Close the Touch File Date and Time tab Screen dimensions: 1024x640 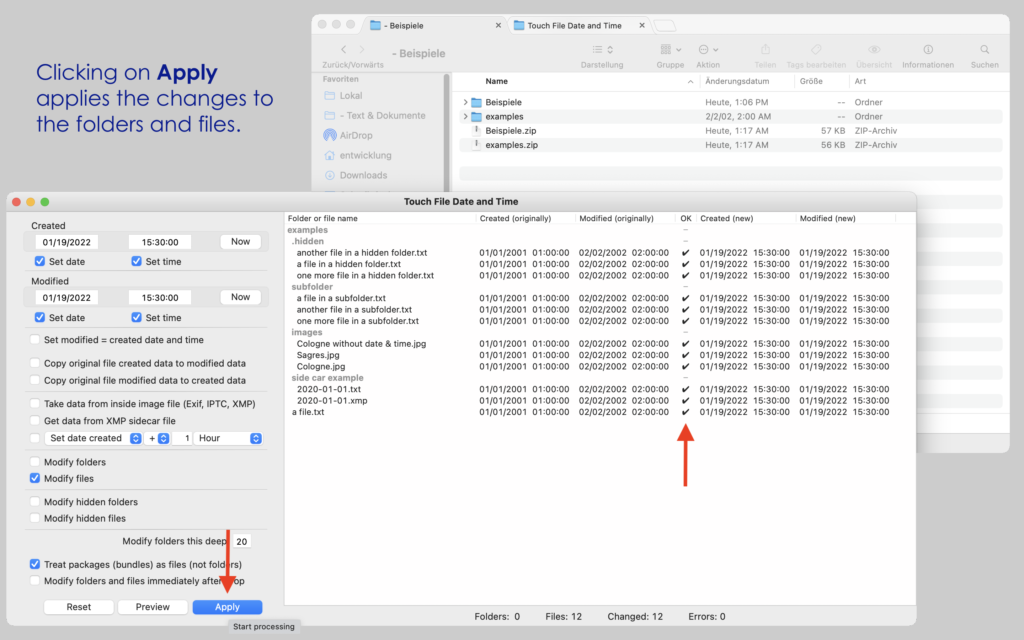click(642, 25)
